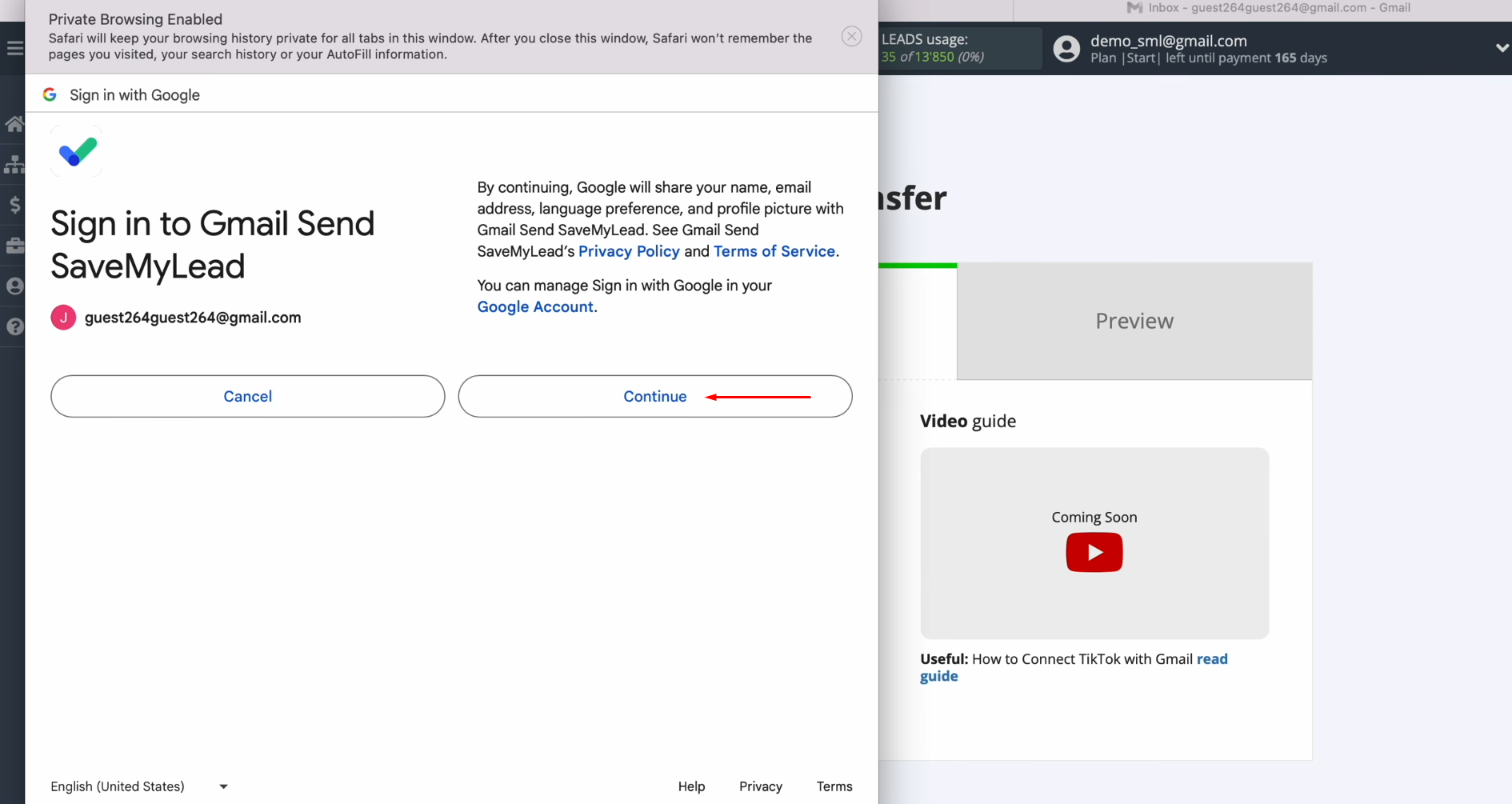Switch to the Preview tab

point(1134,321)
